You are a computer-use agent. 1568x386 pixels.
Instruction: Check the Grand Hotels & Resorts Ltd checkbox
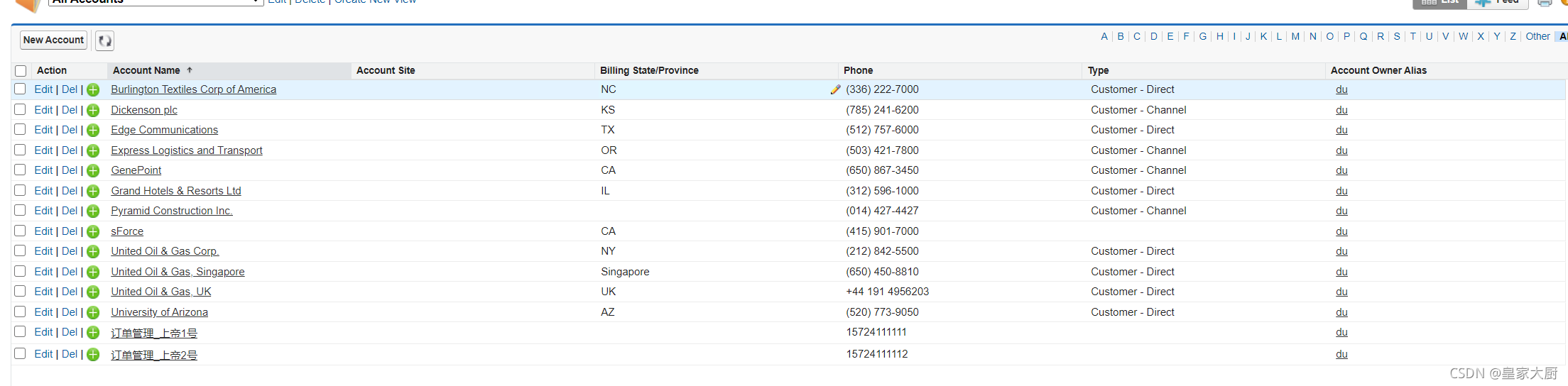[20, 190]
